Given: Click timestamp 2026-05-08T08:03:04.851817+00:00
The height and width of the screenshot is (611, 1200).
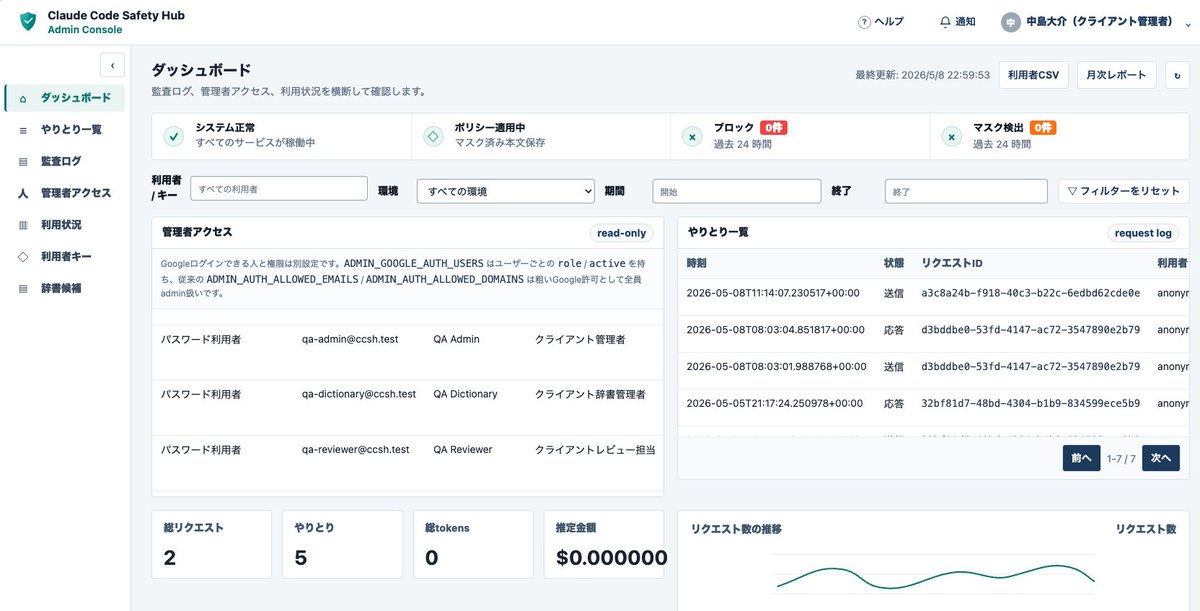Looking at the screenshot, I should pyautogui.click(x=775, y=330).
